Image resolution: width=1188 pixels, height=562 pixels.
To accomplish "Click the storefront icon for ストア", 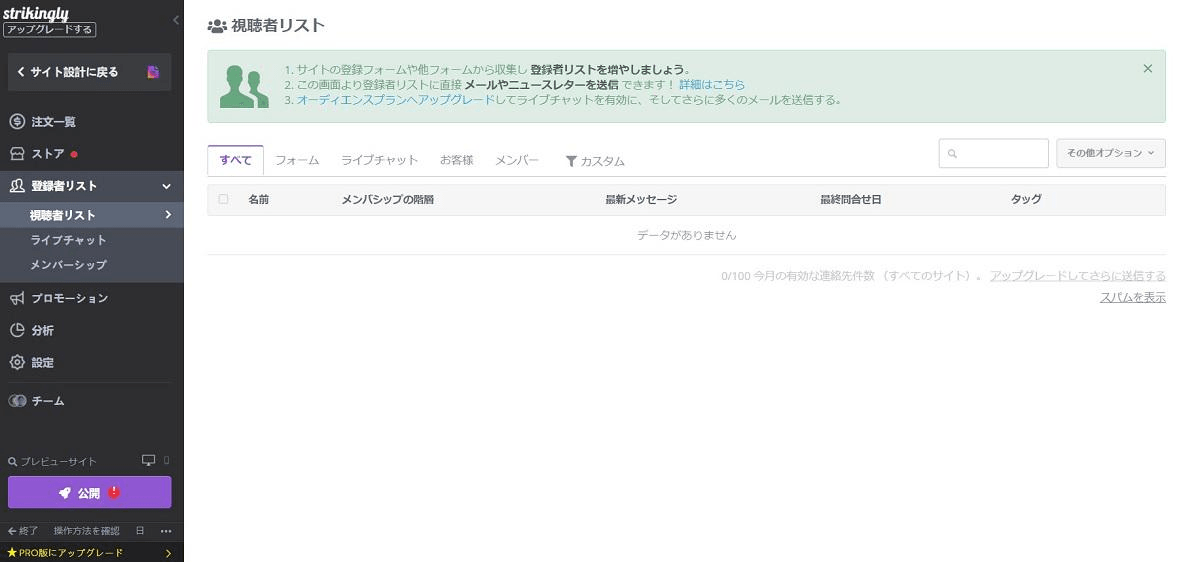I will pyautogui.click(x=17, y=154).
